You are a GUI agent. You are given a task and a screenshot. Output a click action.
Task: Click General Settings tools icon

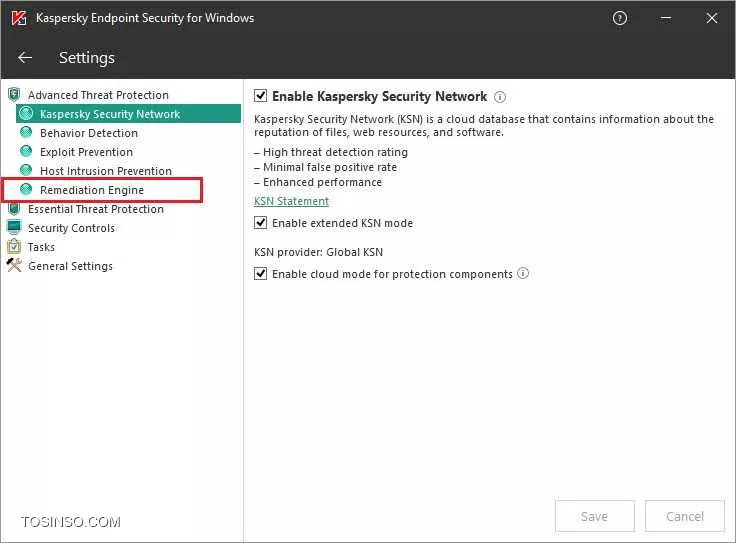14,266
